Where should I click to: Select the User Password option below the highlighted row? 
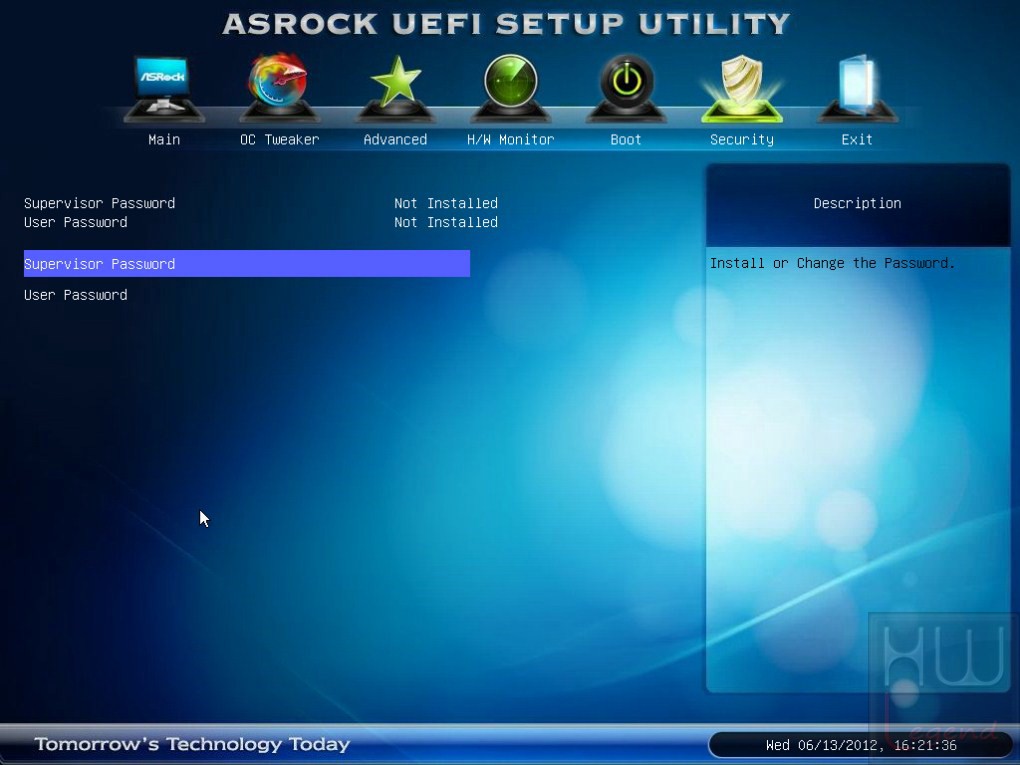[75, 295]
